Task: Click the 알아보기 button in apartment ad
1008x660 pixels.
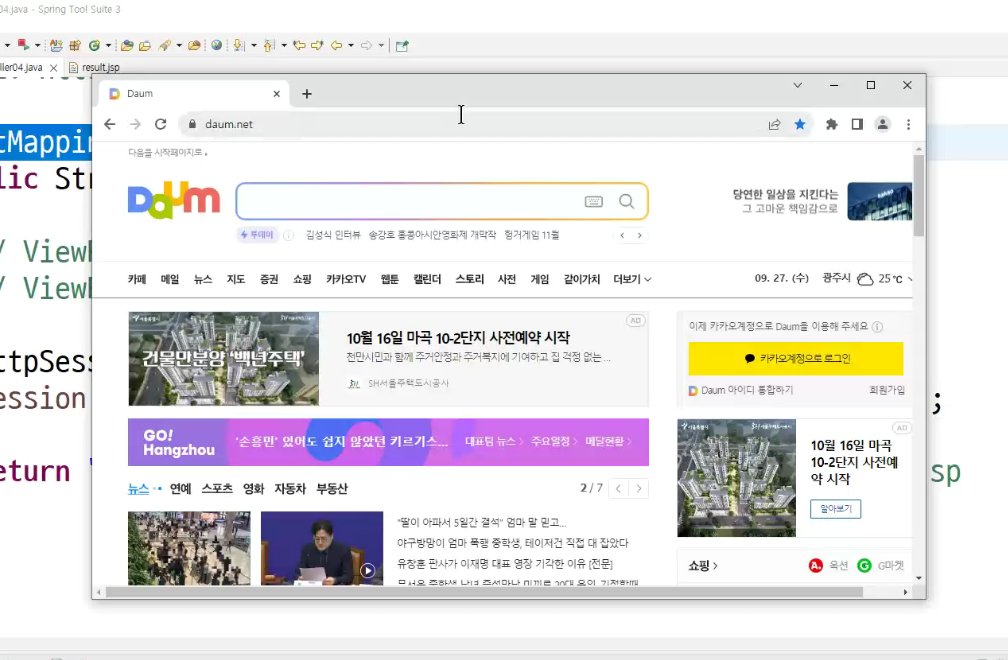Action: coord(836,508)
